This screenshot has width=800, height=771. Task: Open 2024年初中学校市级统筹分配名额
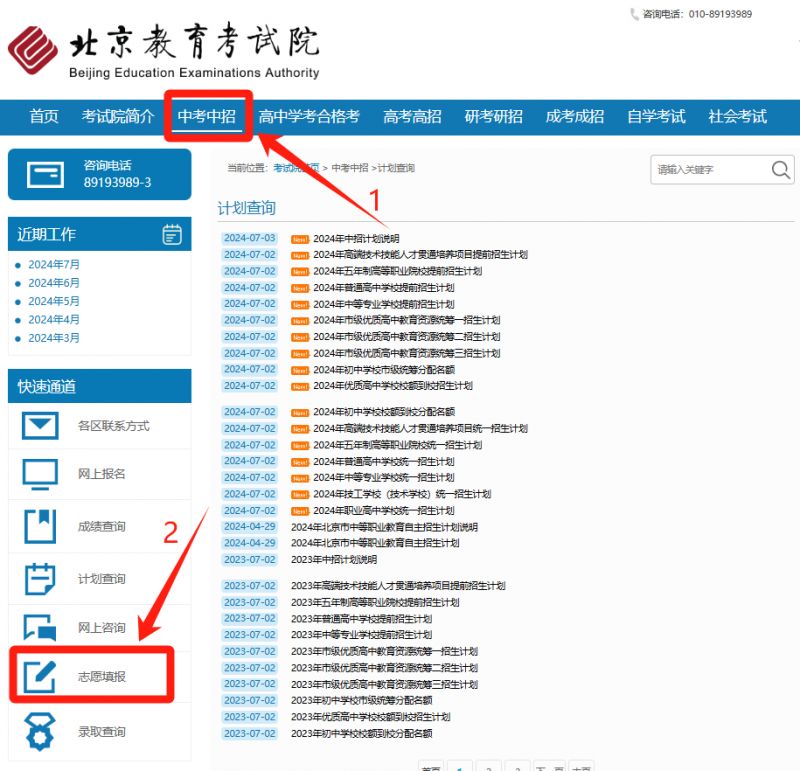[x=384, y=369]
